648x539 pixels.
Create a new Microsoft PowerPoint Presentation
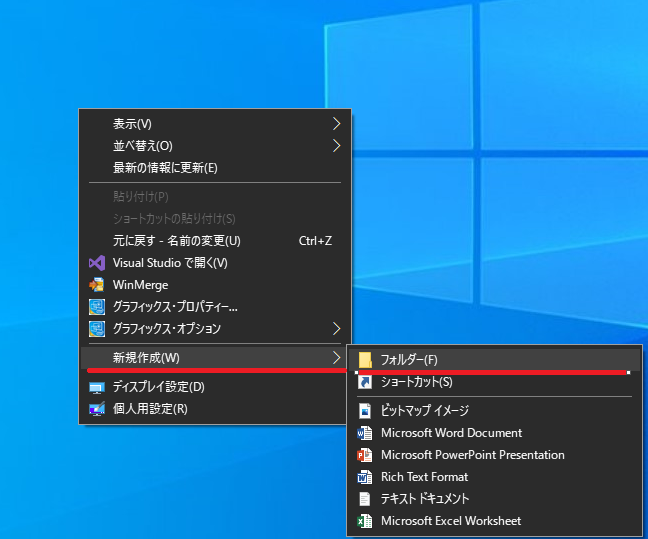click(494, 455)
